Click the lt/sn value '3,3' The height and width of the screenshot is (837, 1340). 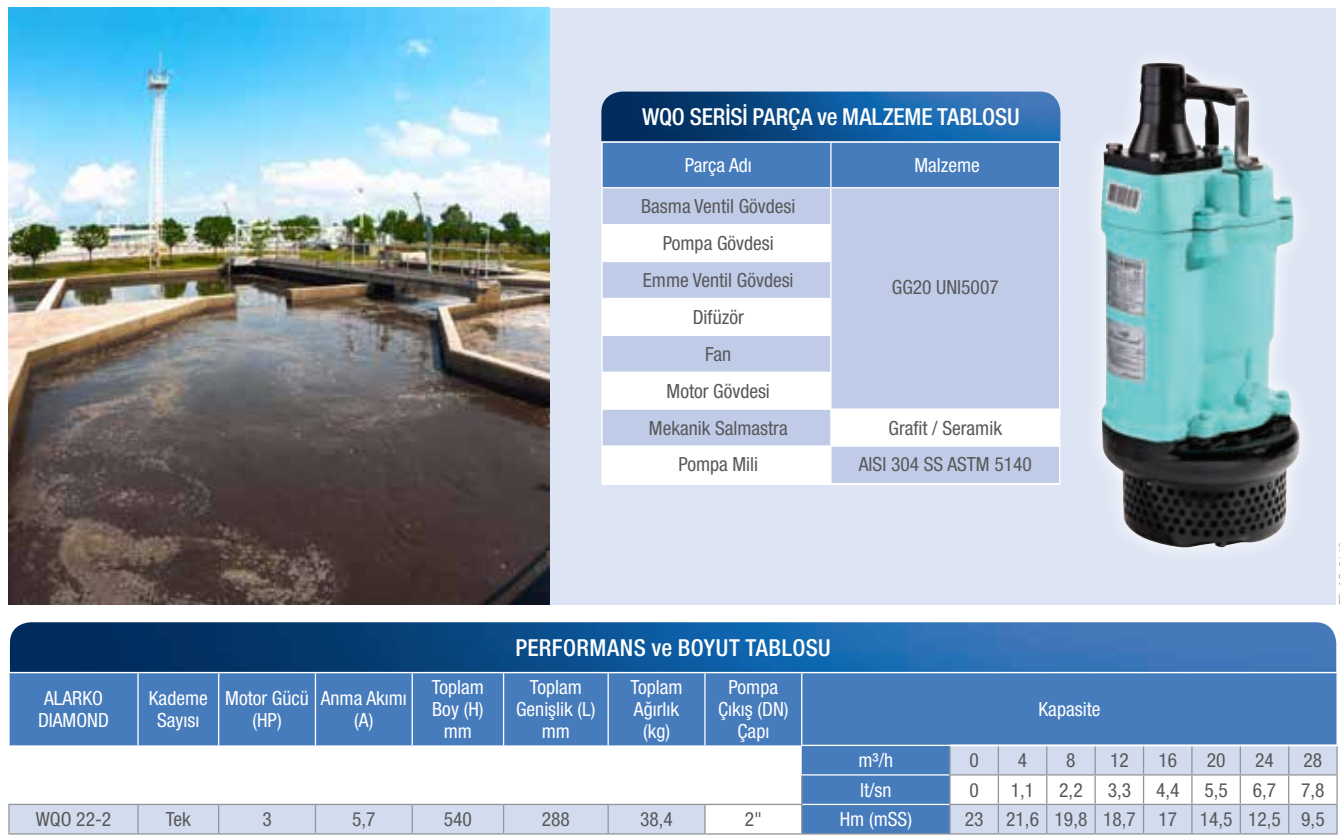pyautogui.click(x=1119, y=790)
